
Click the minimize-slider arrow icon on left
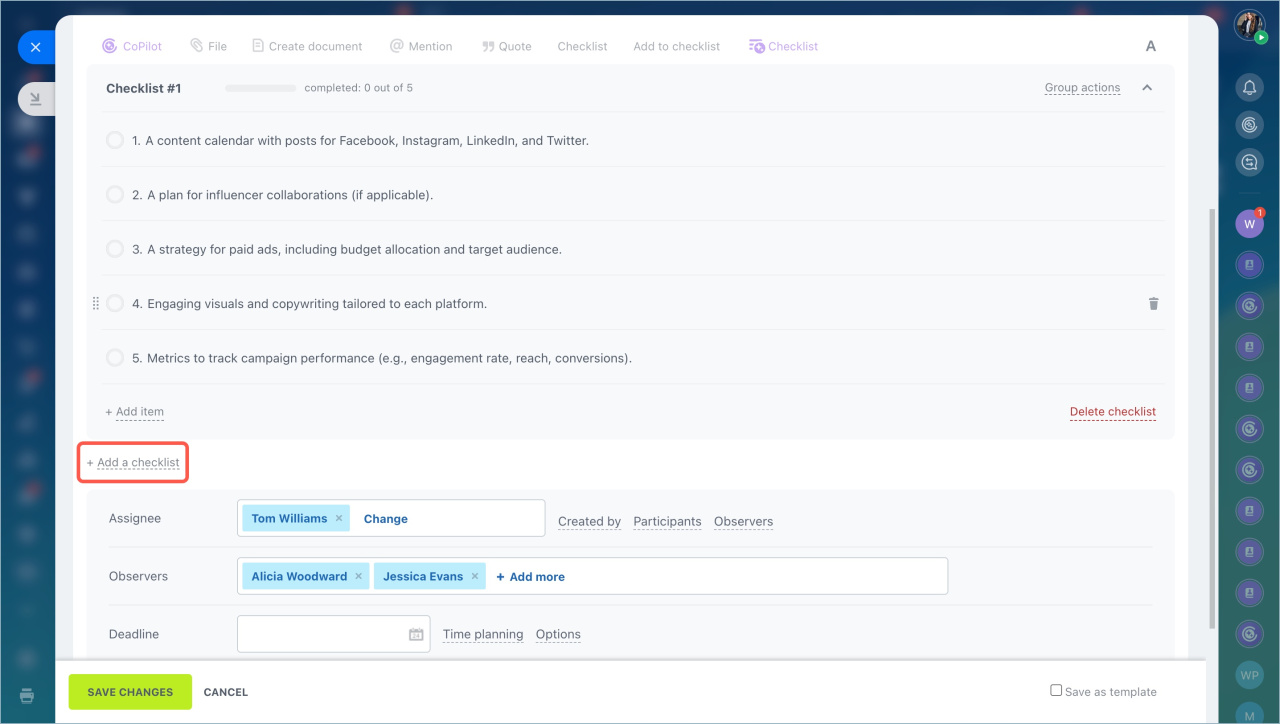coord(36,99)
